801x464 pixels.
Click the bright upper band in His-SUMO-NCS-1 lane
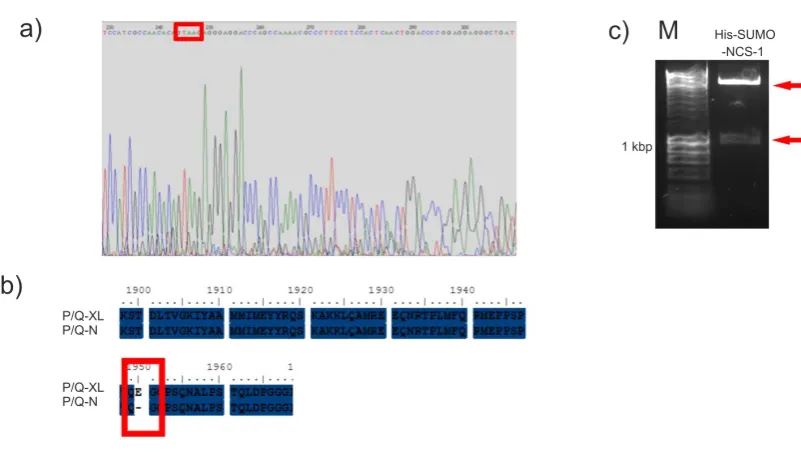[x=740, y=79]
